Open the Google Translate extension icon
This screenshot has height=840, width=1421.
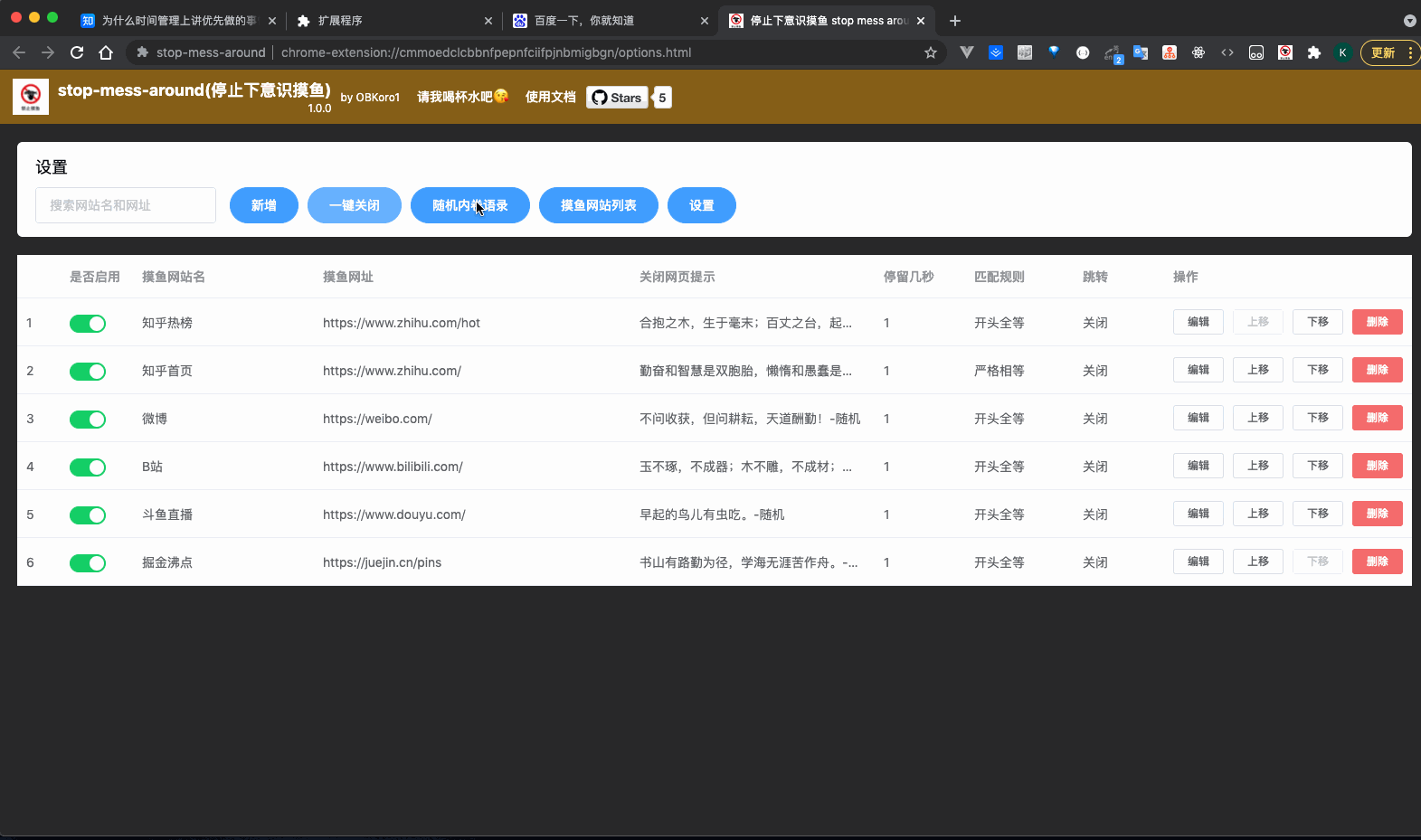tap(1141, 52)
